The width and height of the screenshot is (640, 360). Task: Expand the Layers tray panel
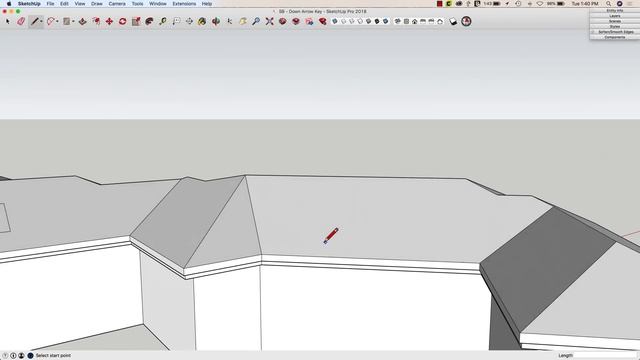pyautogui.click(x=615, y=16)
